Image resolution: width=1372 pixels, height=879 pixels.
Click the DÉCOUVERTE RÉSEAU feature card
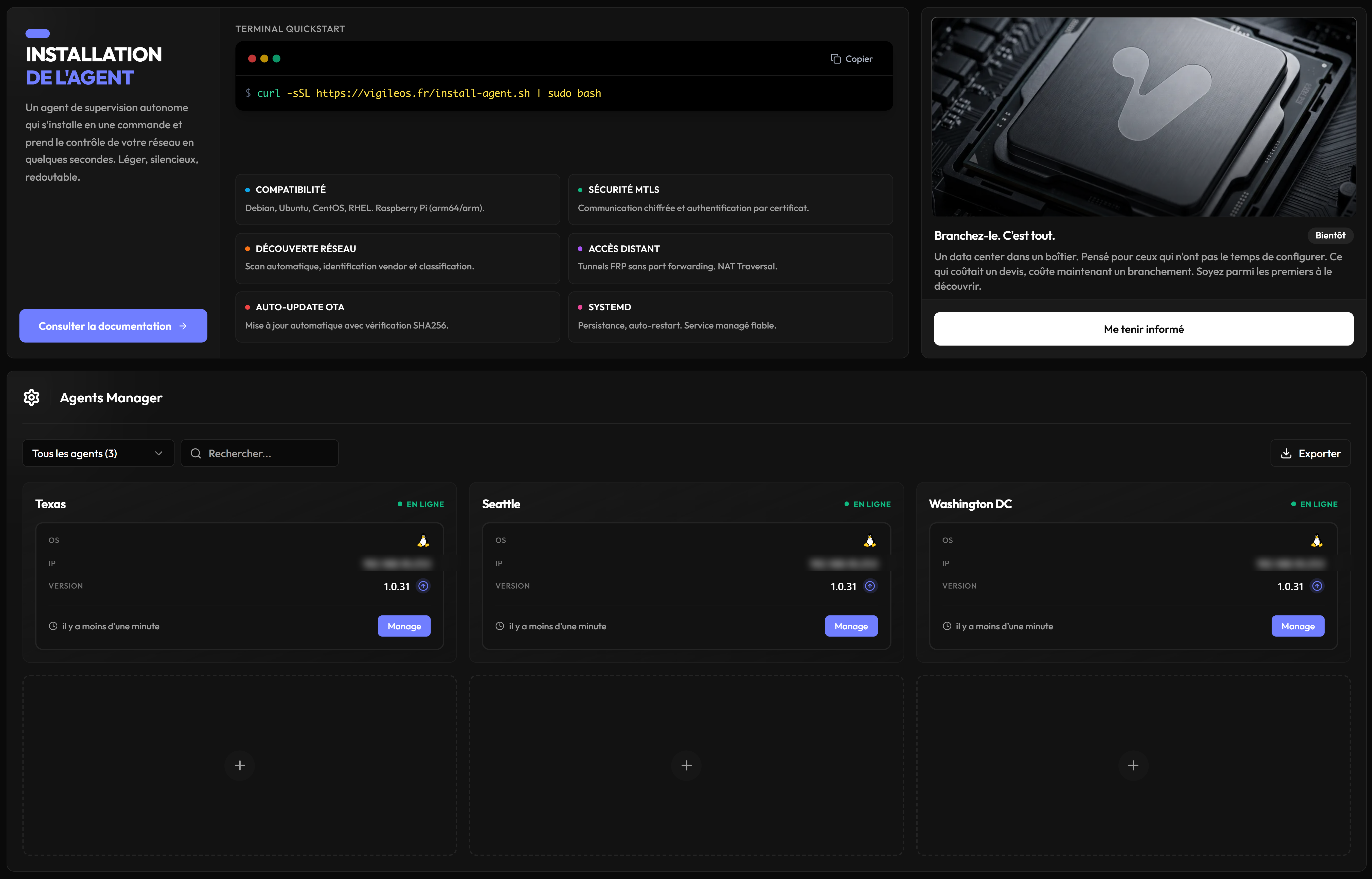coord(398,258)
